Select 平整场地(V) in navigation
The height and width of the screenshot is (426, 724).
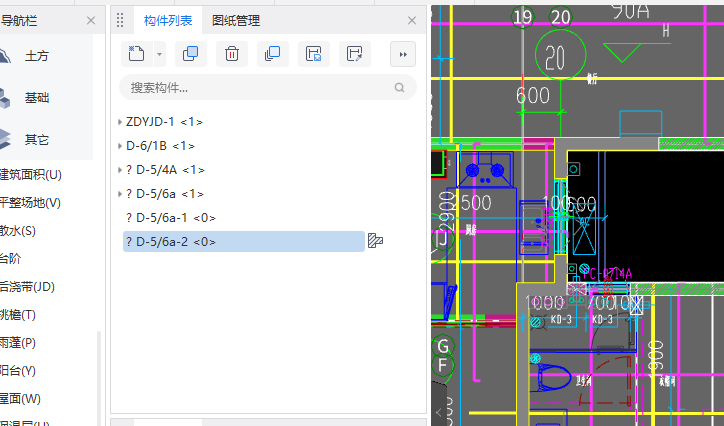(30, 203)
